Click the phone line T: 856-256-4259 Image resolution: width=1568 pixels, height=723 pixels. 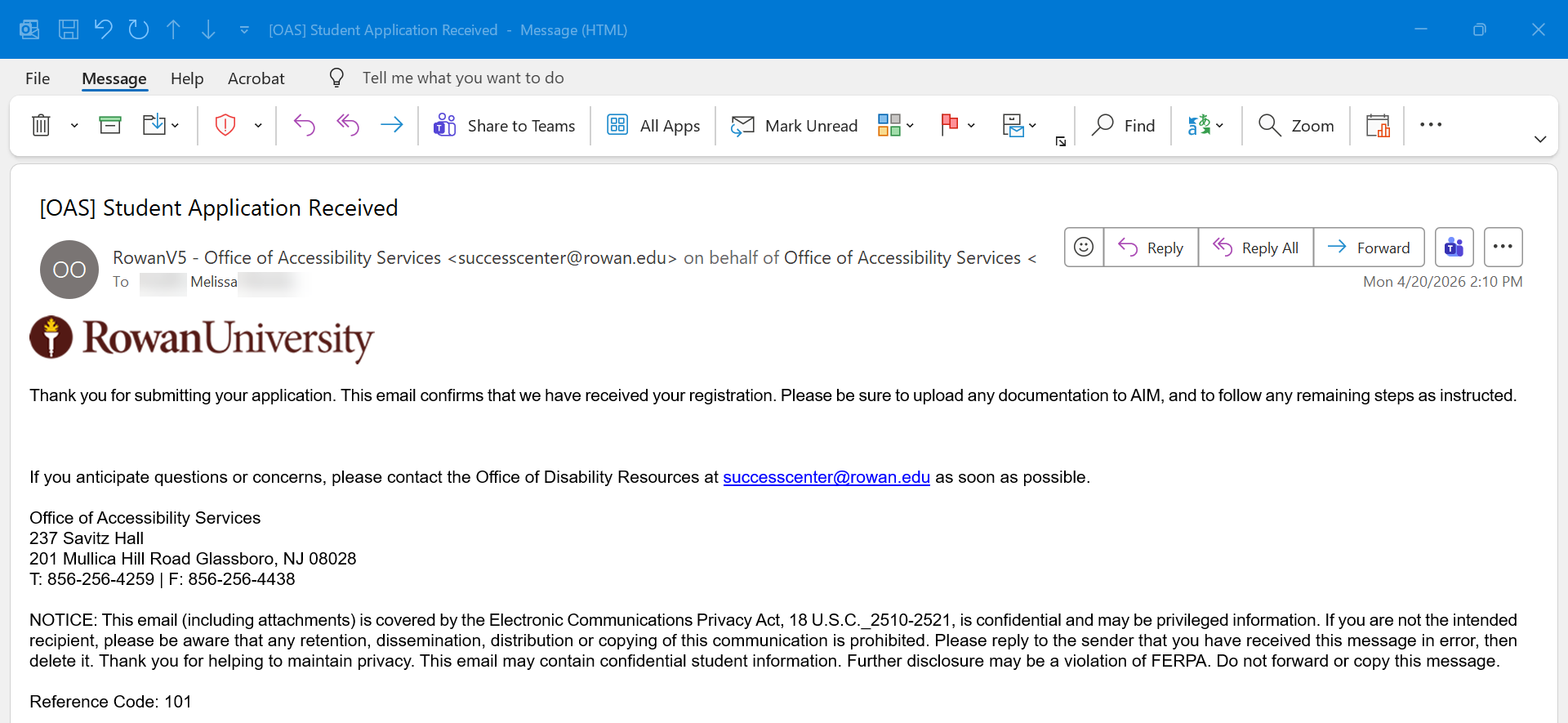tap(91, 579)
